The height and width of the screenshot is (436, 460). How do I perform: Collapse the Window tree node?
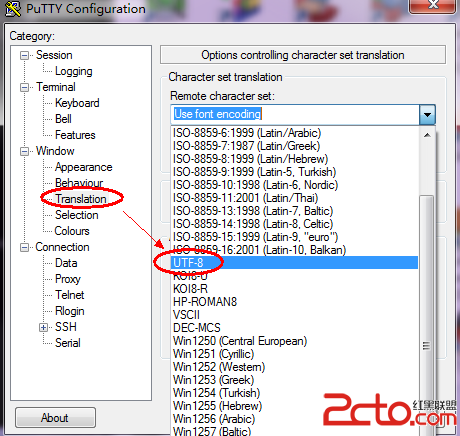coord(24,151)
